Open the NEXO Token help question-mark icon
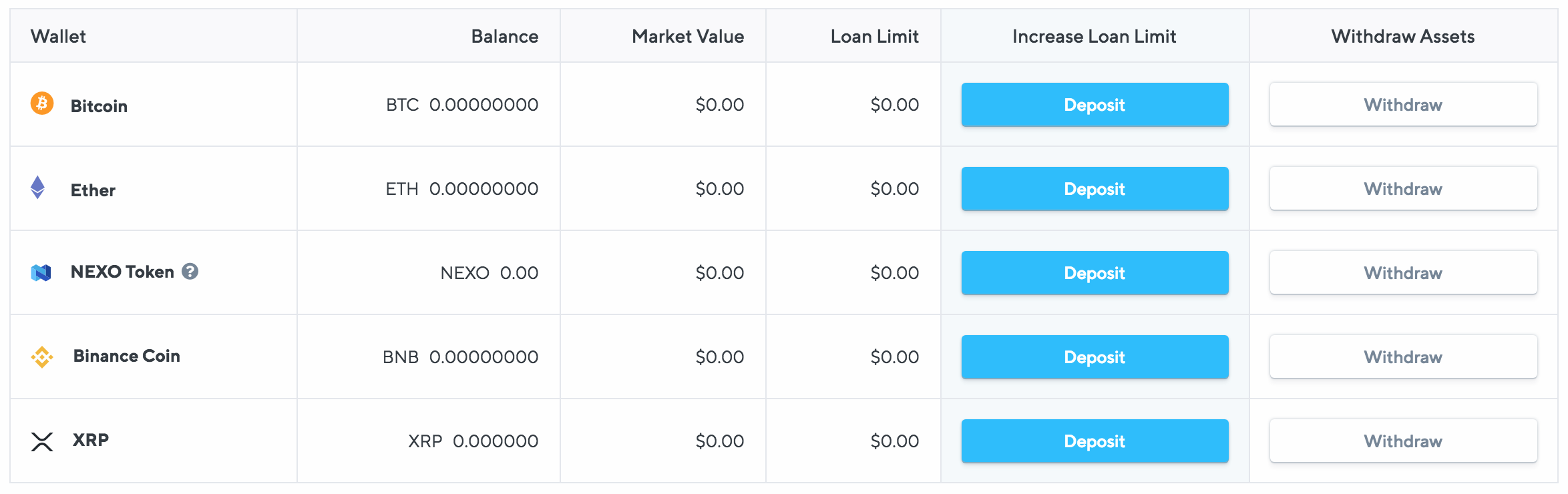This screenshot has width=1568, height=494. (190, 271)
